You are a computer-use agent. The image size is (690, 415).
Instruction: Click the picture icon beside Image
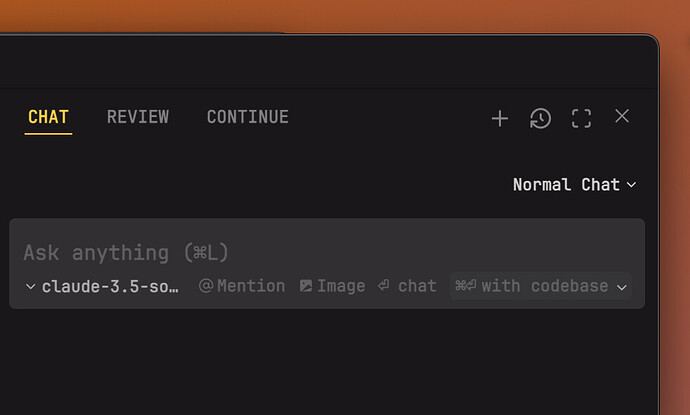point(306,286)
